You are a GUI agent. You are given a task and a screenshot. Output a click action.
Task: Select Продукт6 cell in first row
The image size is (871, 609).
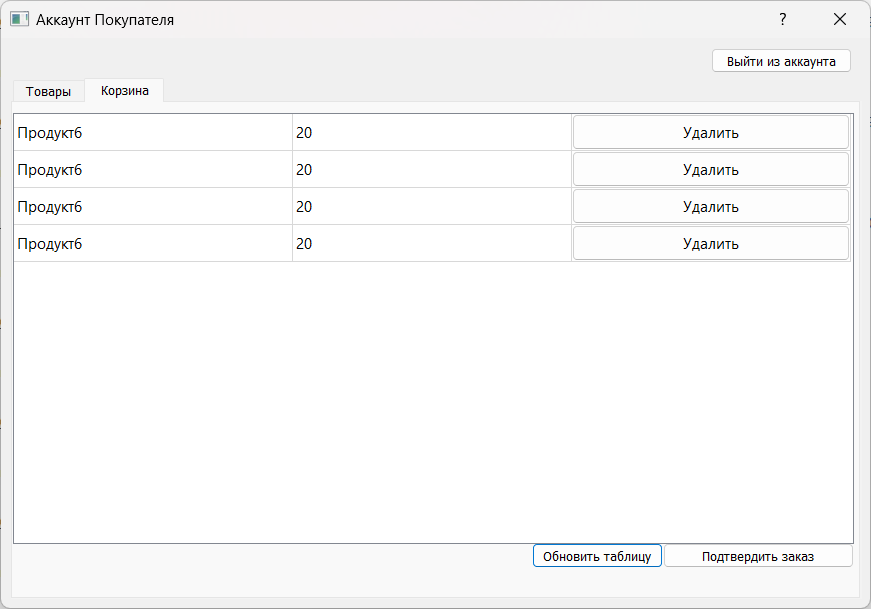pos(153,132)
